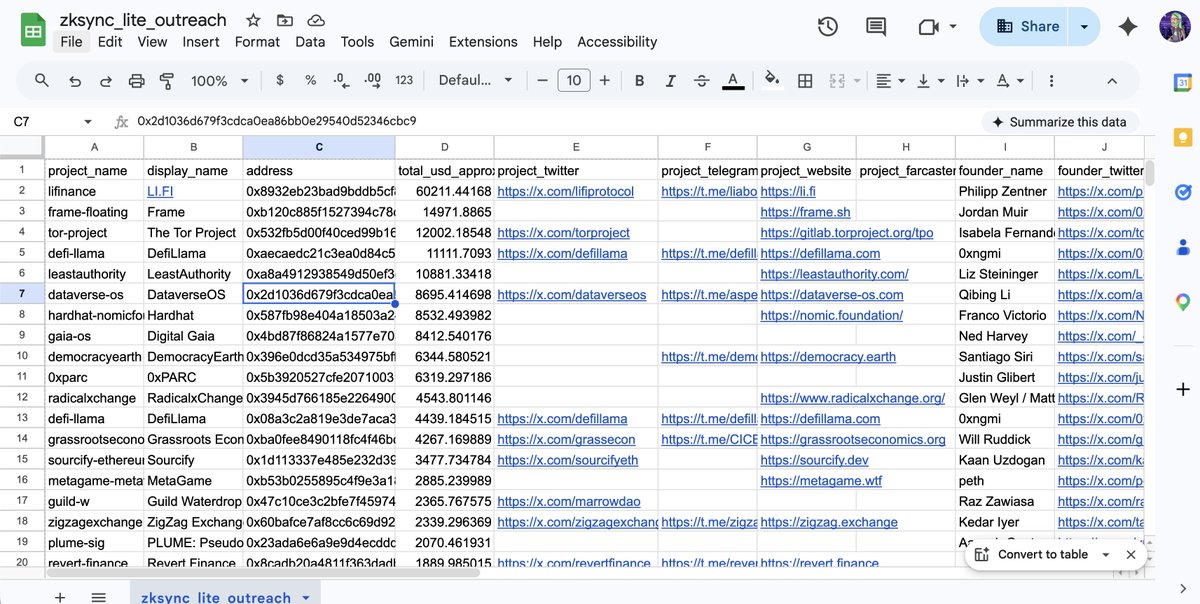Undo the last action
Screen dimensions: 1200x604
tap(75, 80)
